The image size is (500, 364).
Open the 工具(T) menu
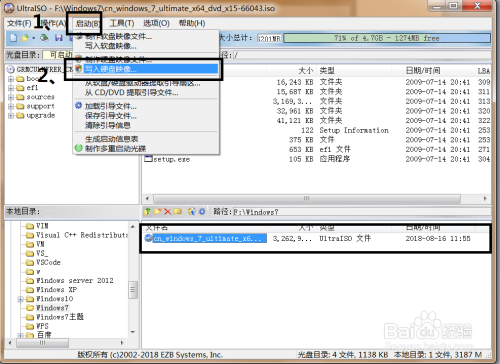tap(122, 23)
